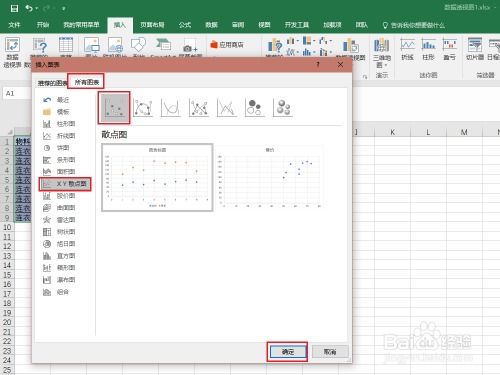This screenshot has height=375, width=500.
Task: Choose the bubble chart subtype icon
Action: click(255, 108)
